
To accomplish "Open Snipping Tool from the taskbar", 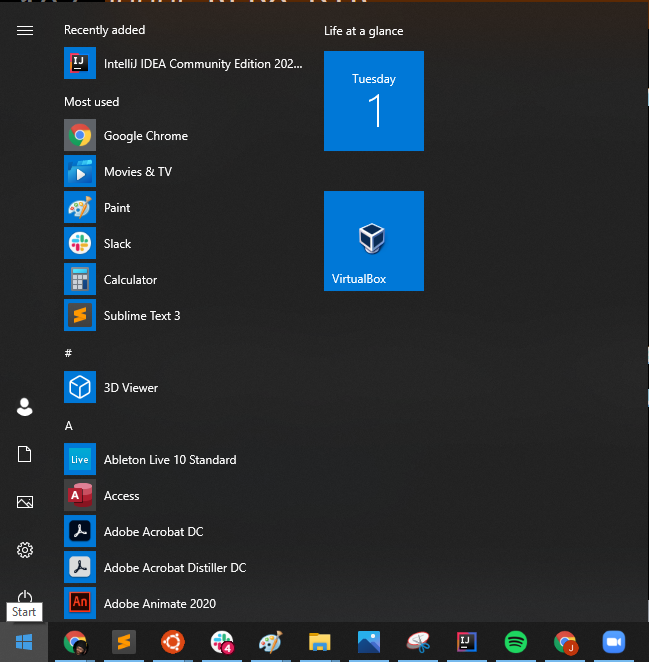I will coord(418,642).
